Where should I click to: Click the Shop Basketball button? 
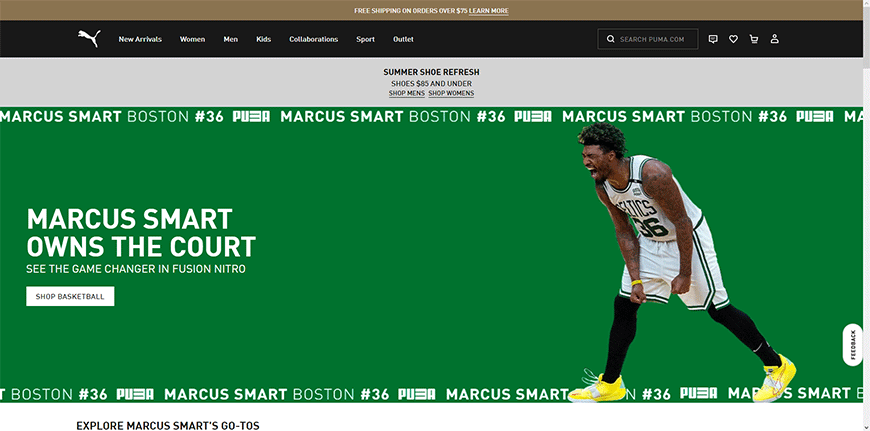coord(70,296)
